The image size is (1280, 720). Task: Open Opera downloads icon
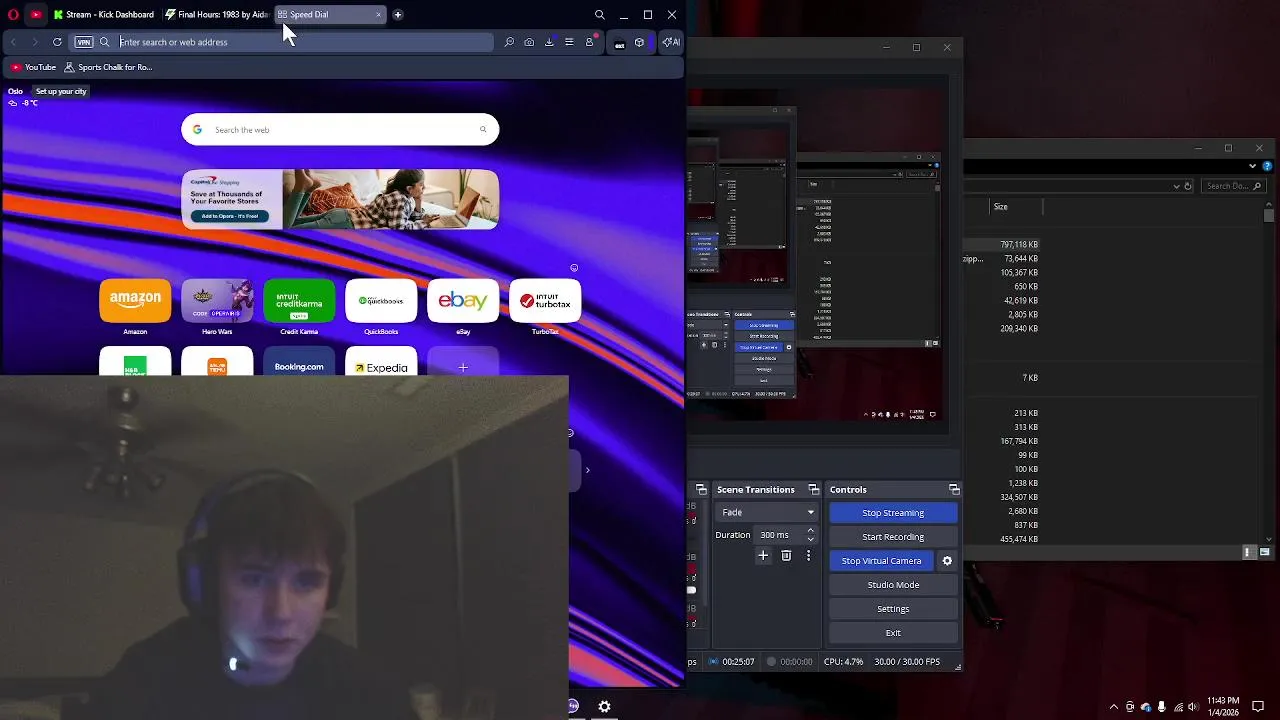point(549,42)
